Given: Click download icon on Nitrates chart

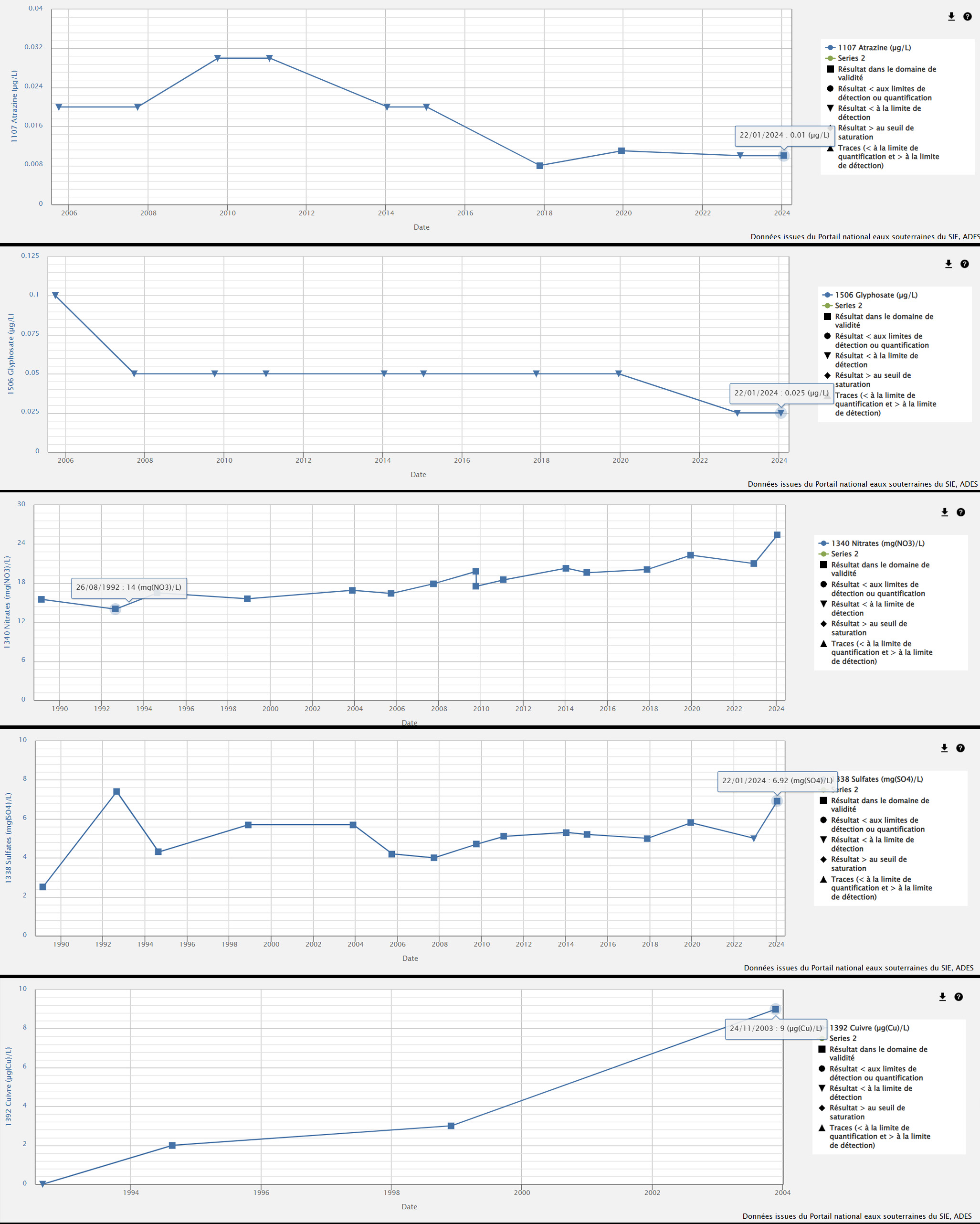Looking at the screenshot, I should (x=945, y=512).
